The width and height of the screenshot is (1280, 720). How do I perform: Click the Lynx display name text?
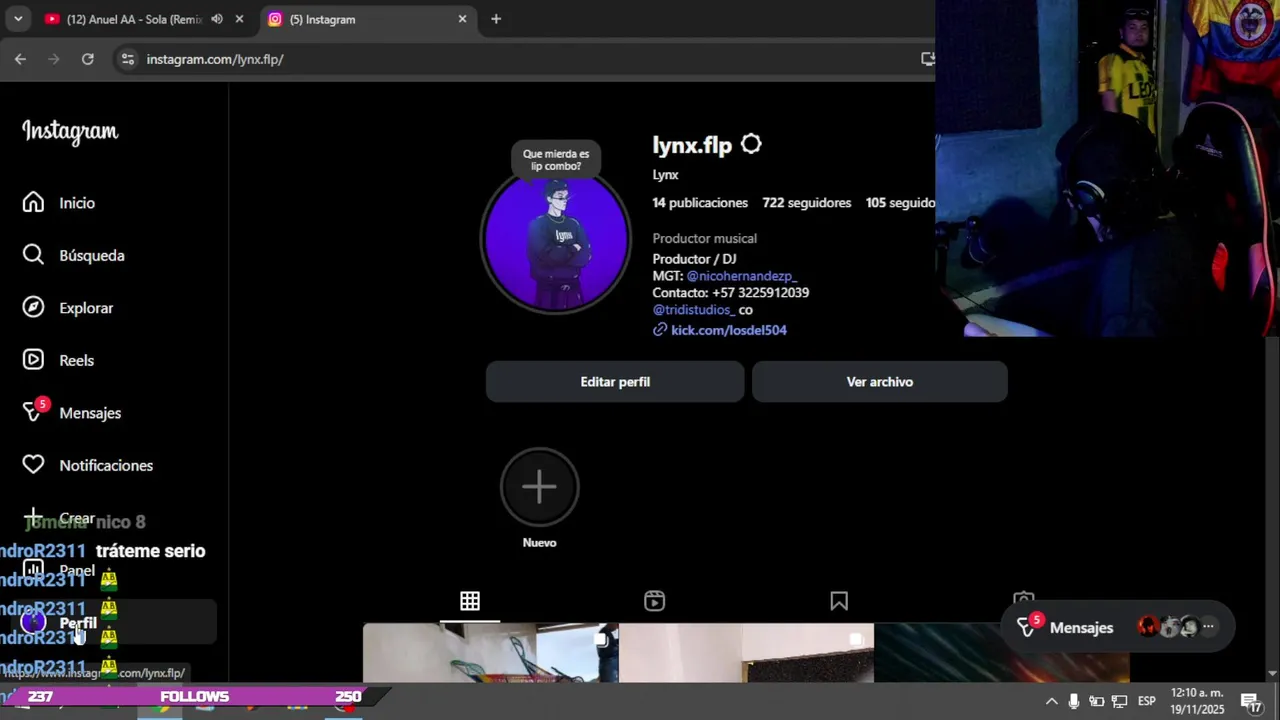click(x=665, y=175)
